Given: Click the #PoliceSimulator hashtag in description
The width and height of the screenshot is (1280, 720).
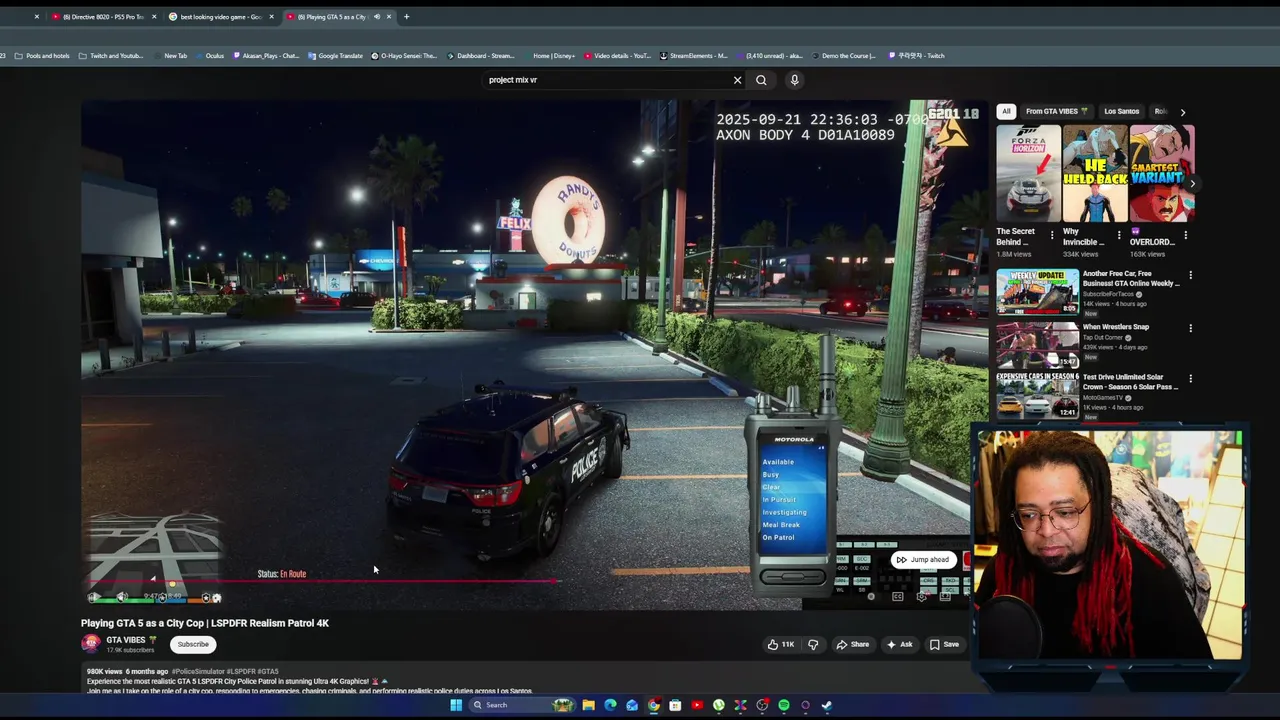Looking at the screenshot, I should pyautogui.click(x=198, y=671).
